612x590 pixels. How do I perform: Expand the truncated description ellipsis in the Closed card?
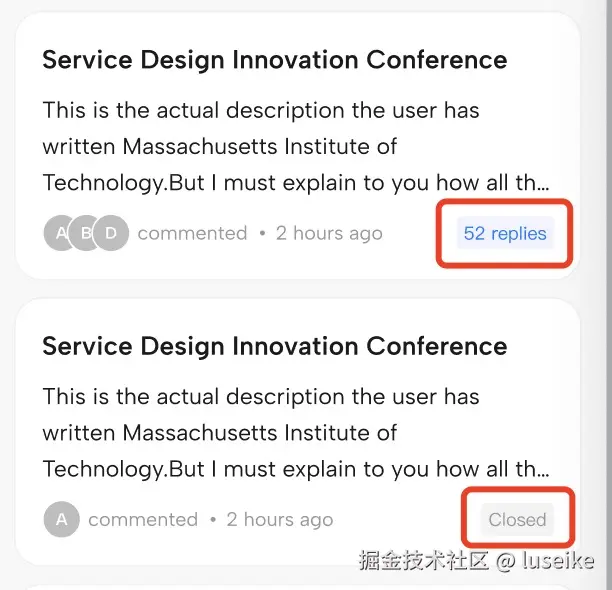click(x=543, y=470)
